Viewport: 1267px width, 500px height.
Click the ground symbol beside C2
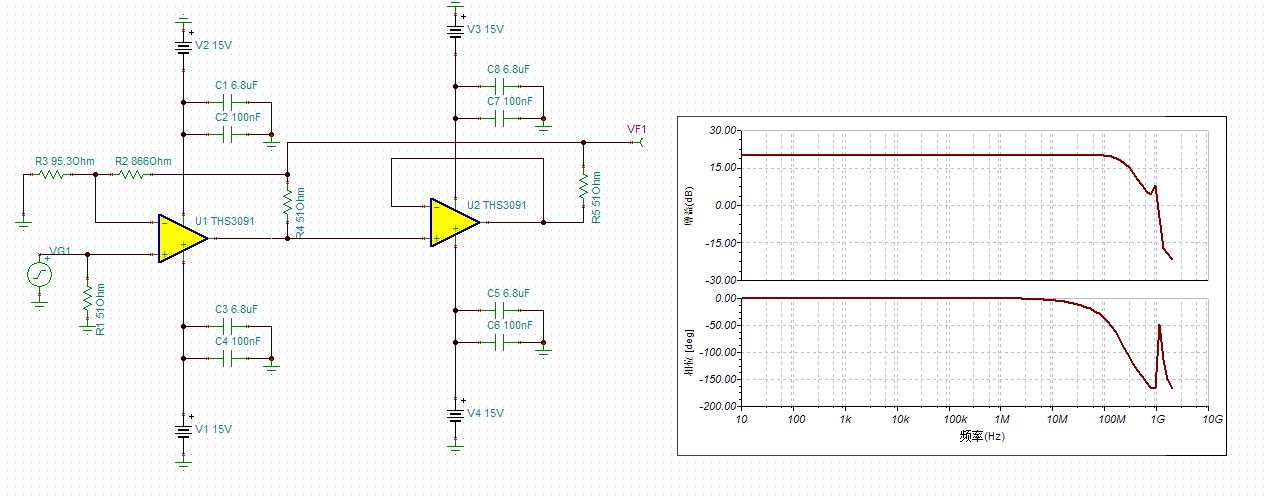tap(270, 143)
